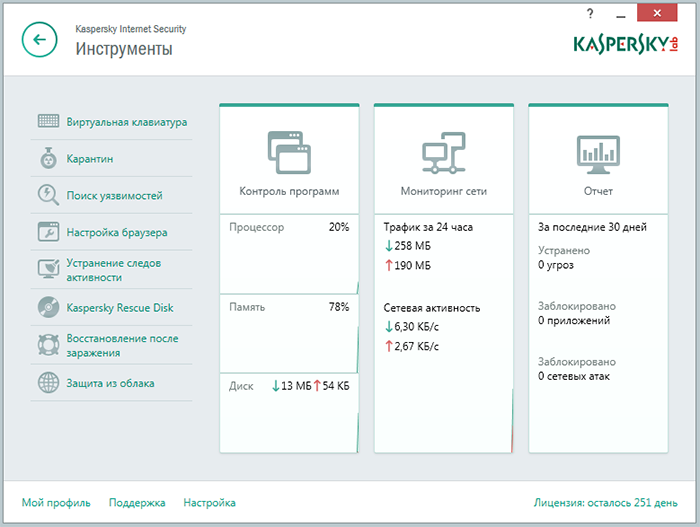Open Отчет tile label

[x=598, y=191]
